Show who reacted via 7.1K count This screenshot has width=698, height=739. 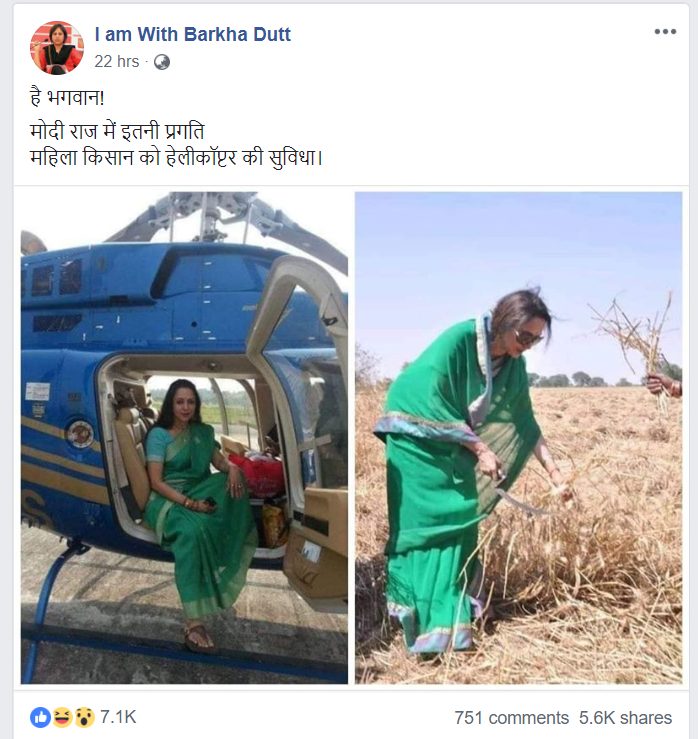[118, 717]
